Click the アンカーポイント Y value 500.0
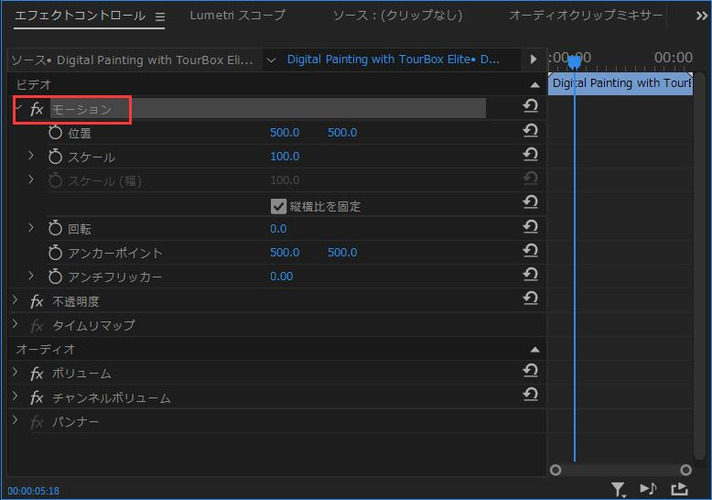This screenshot has width=712, height=500. coord(342,252)
